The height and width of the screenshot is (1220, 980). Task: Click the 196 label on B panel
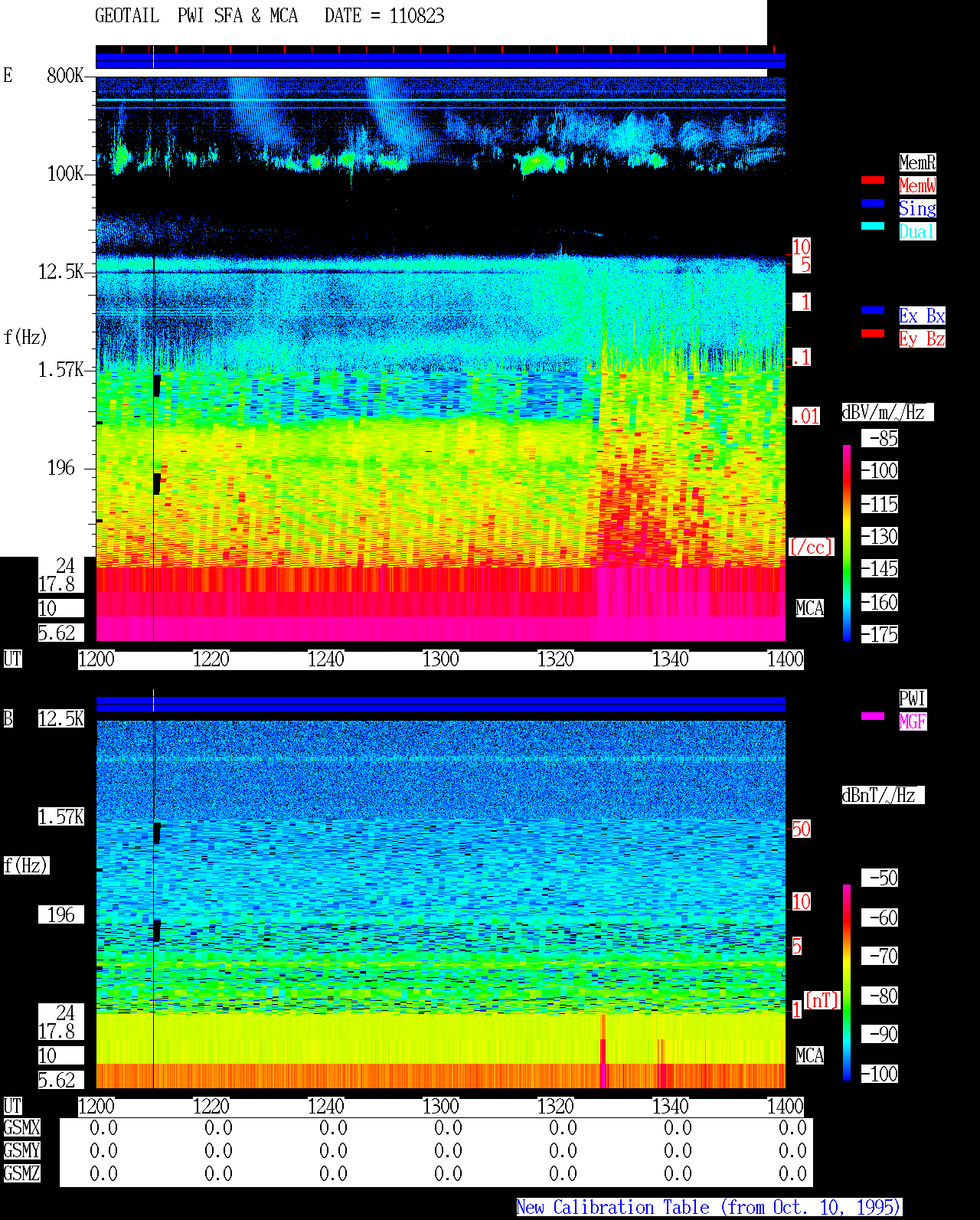[x=61, y=914]
